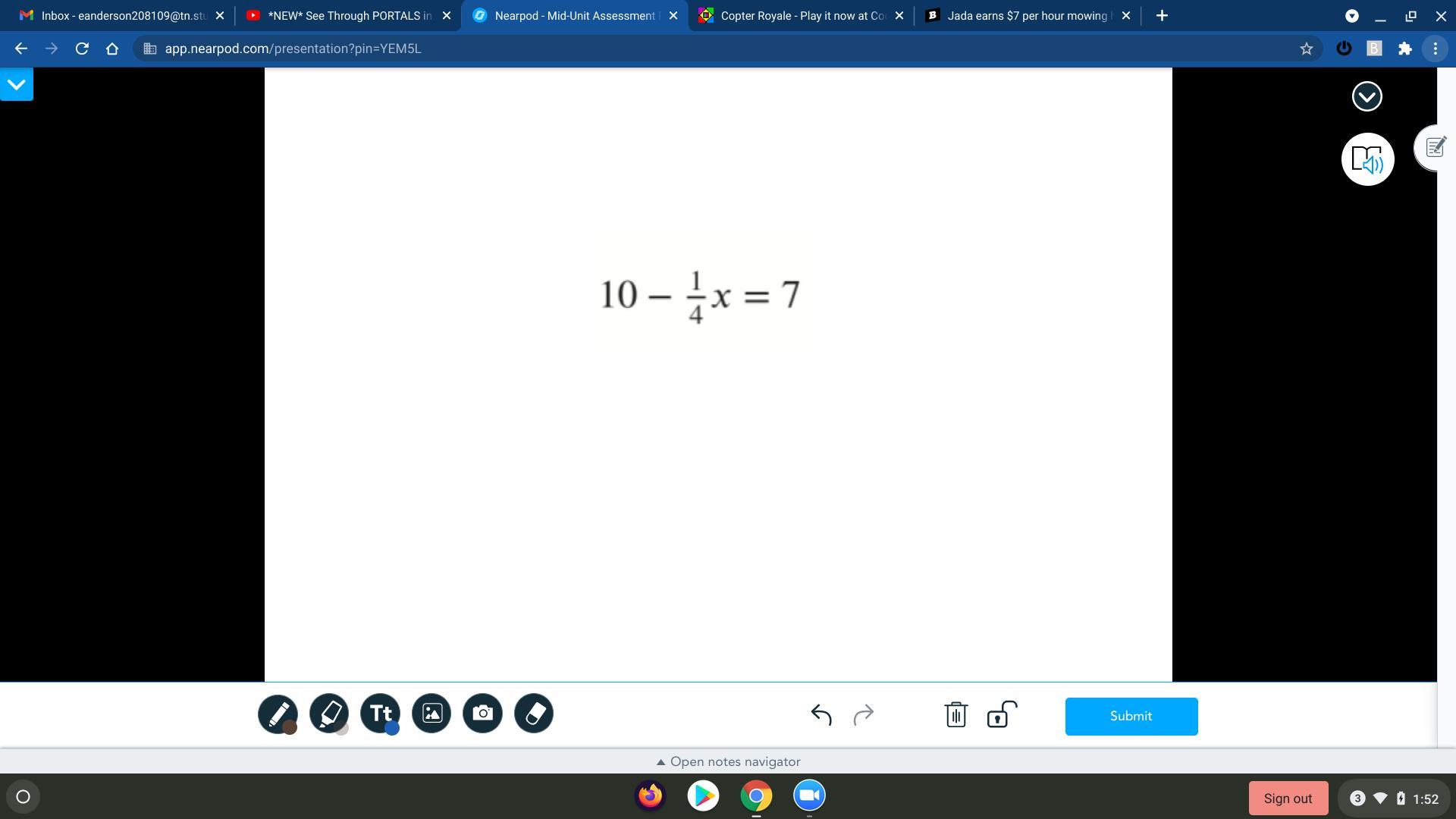Image resolution: width=1456 pixels, height=819 pixels.
Task: Select the eraser tool
Action: [x=534, y=714]
